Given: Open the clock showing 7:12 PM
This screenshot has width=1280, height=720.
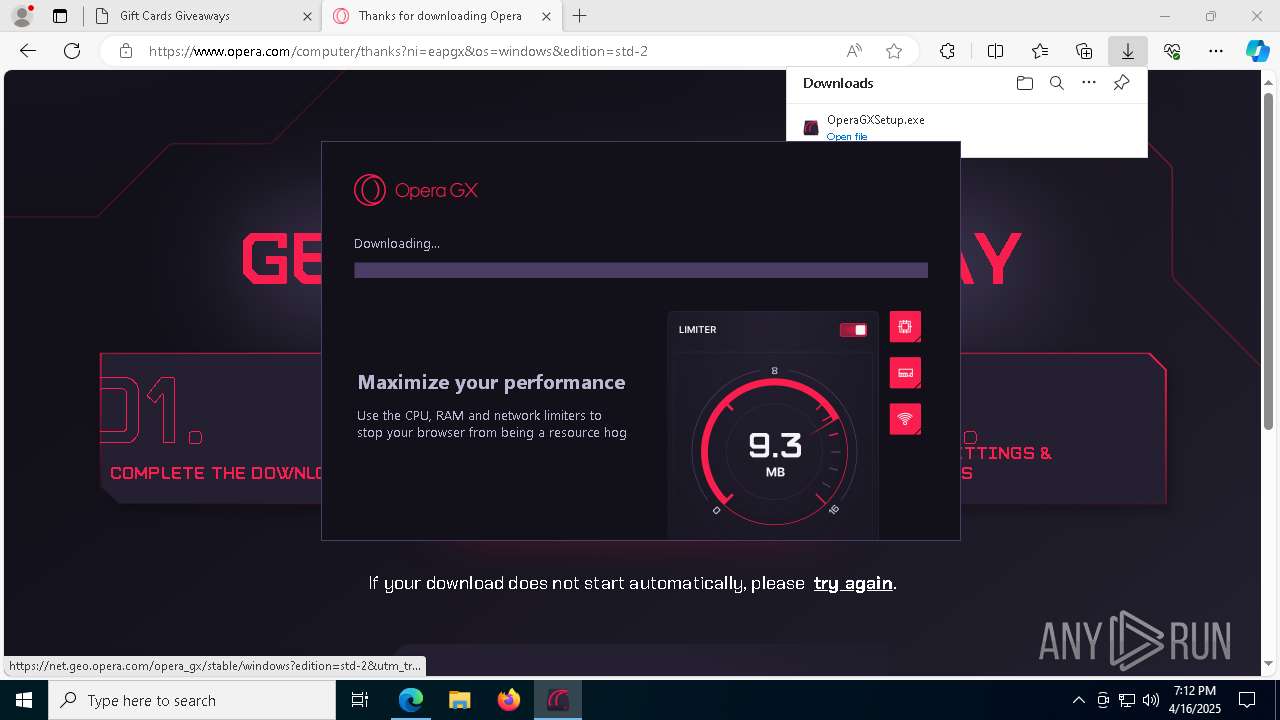Looking at the screenshot, I should 1194,700.
